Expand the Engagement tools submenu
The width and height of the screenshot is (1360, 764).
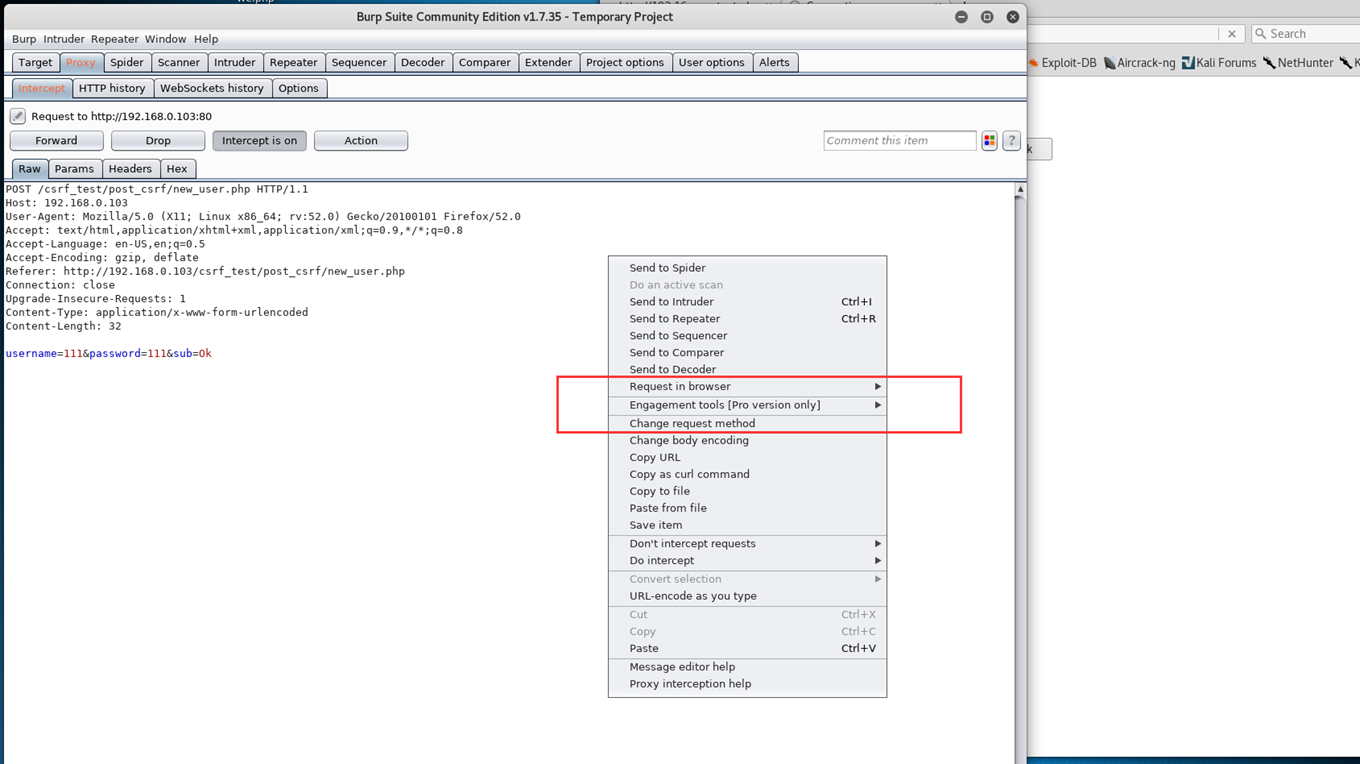[747, 405]
